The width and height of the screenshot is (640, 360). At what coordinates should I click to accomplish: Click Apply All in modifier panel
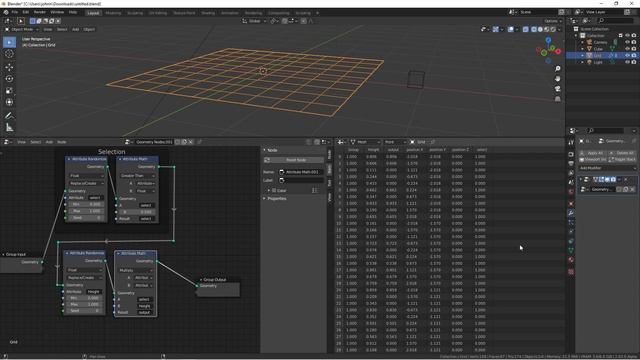point(592,153)
